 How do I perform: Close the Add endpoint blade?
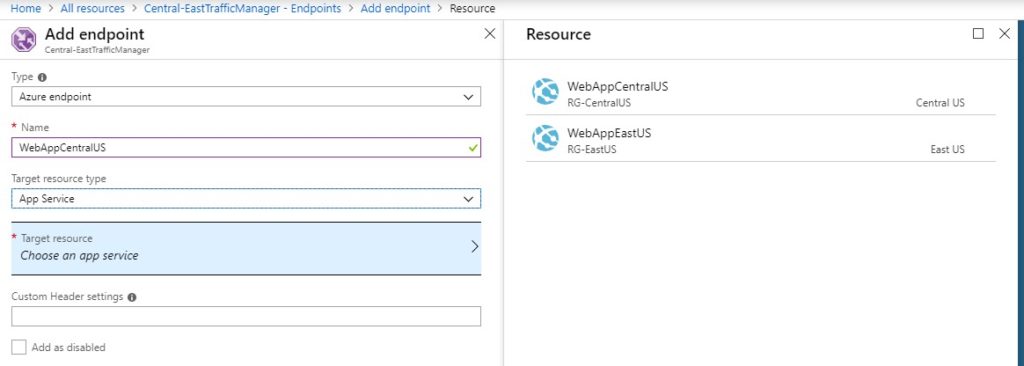pyautogui.click(x=489, y=34)
